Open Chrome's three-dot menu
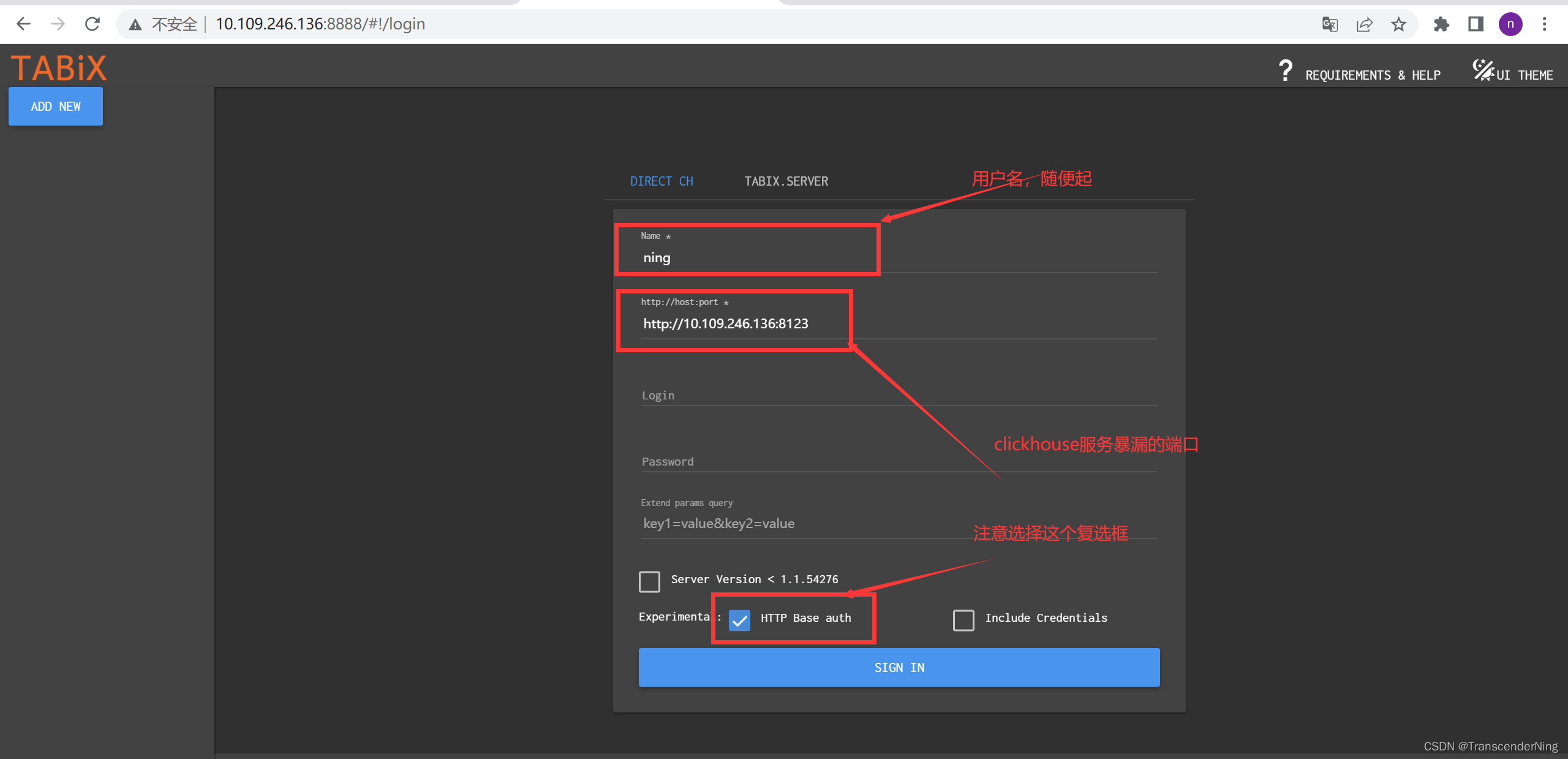Viewport: 1568px width, 759px height. 1545,24
